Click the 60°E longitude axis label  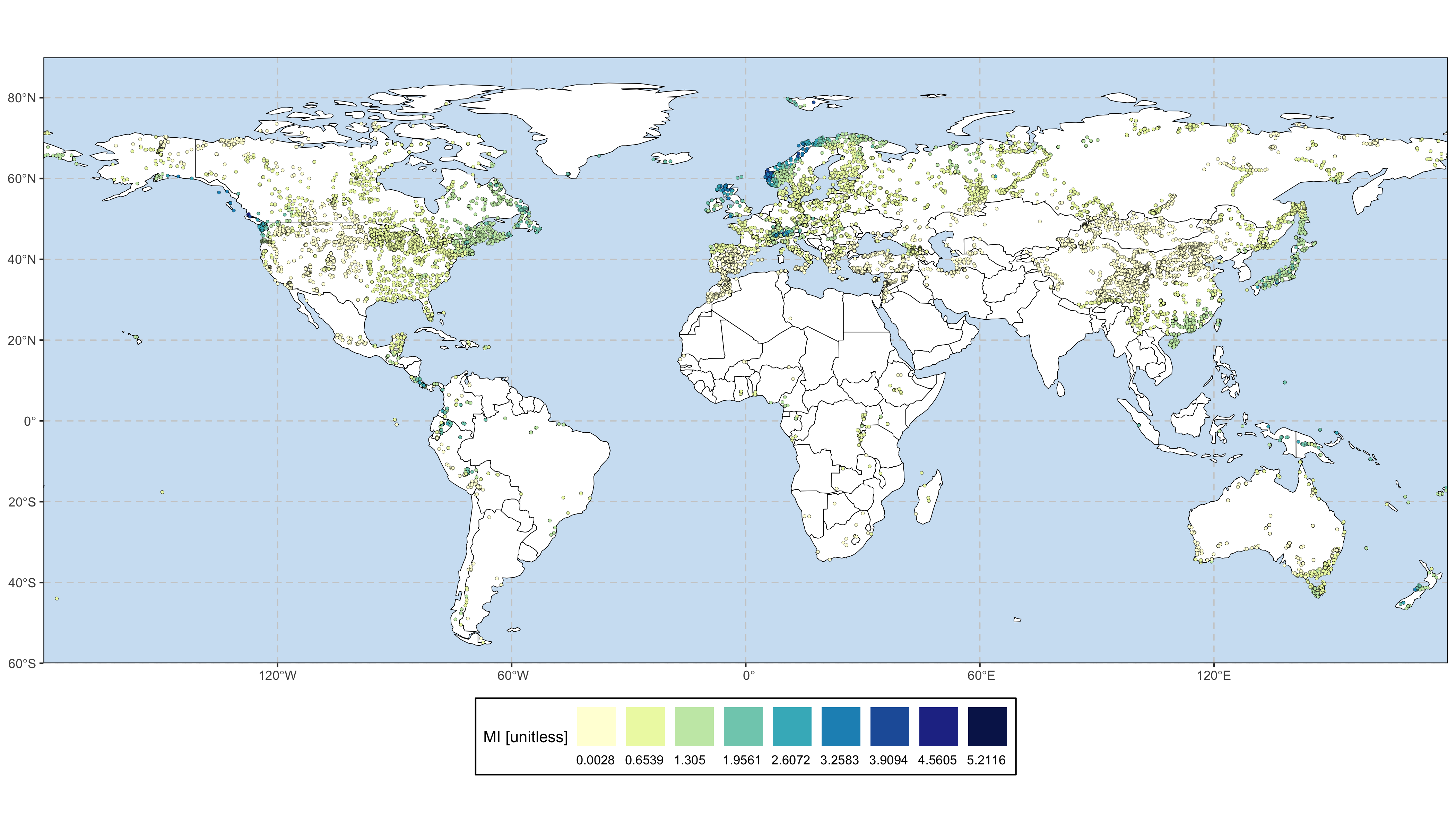[981, 676]
